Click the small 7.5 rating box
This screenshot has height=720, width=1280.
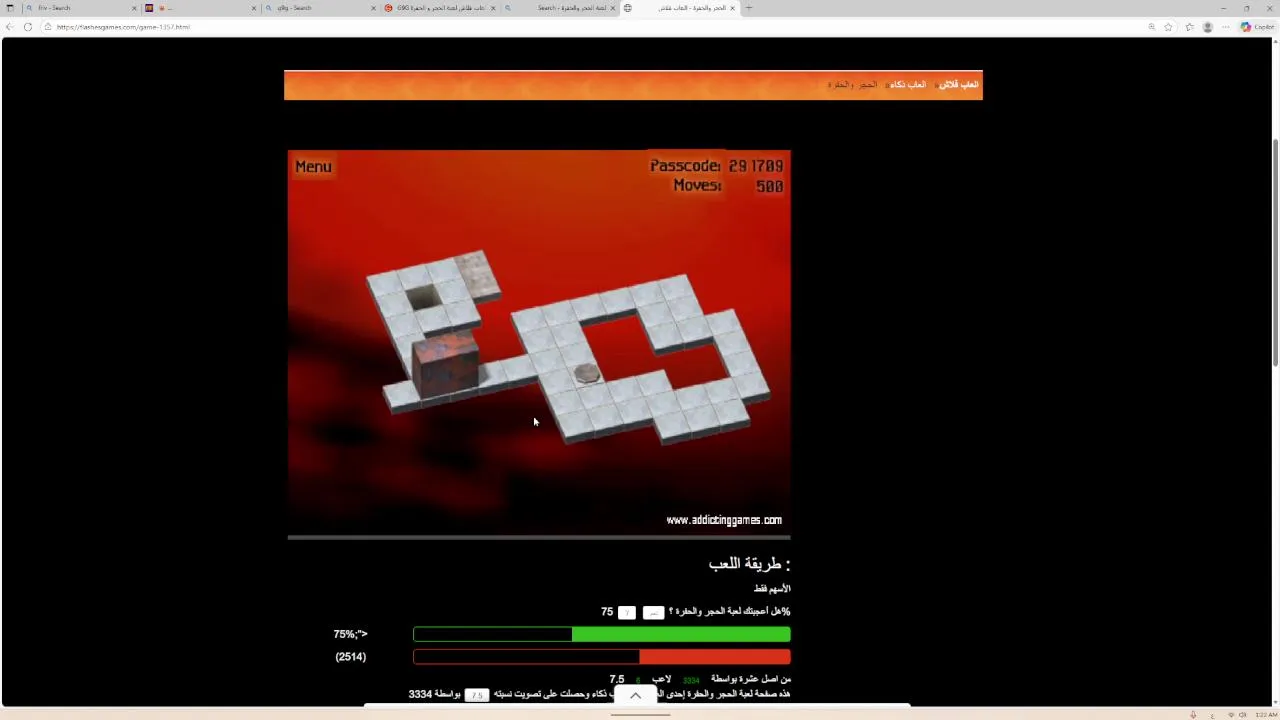[x=477, y=695]
